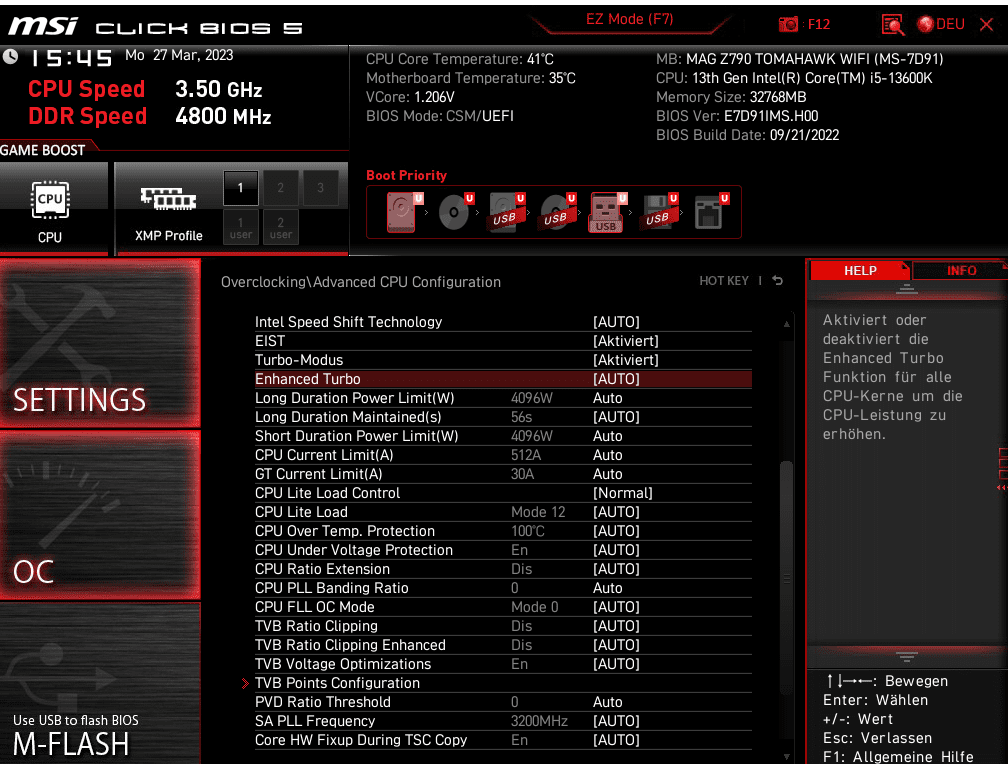Close the BIOS with the X icon
This screenshot has height=764, width=1008.
click(986, 24)
